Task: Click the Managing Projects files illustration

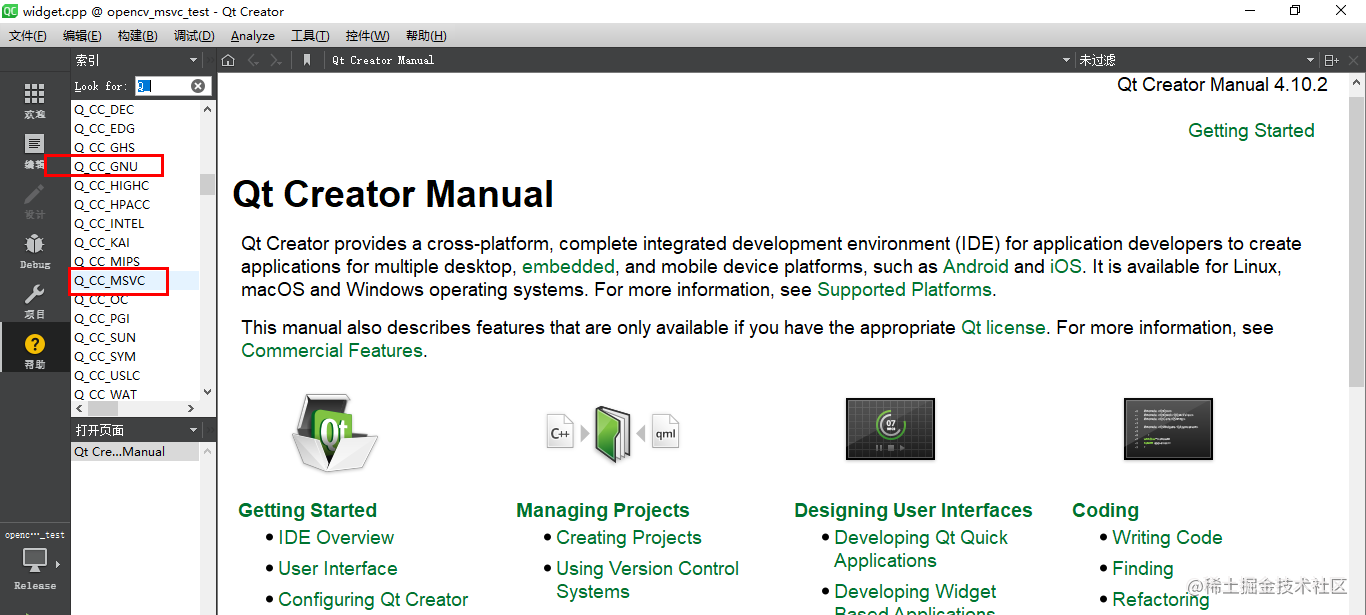Action: pos(613,433)
